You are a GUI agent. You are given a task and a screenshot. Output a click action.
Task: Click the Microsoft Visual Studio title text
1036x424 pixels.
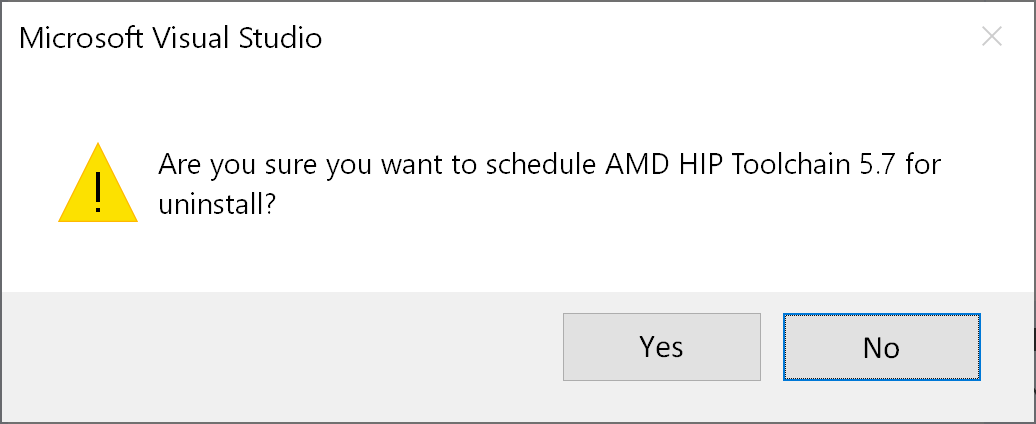tap(171, 39)
